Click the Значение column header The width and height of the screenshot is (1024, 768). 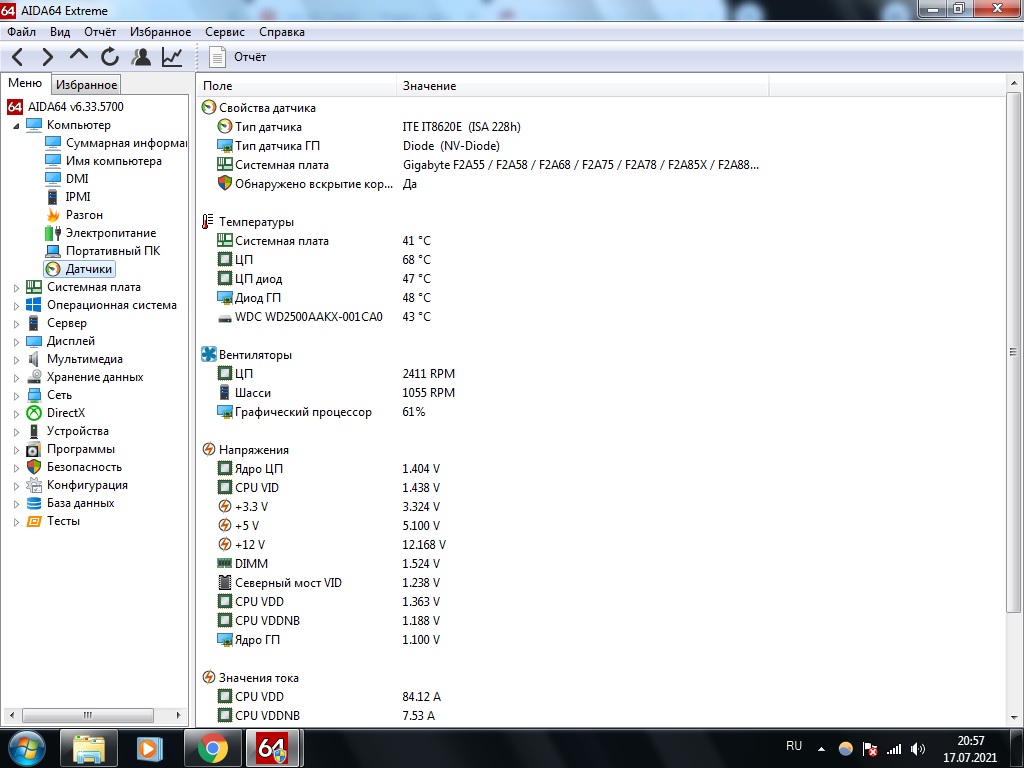point(583,86)
